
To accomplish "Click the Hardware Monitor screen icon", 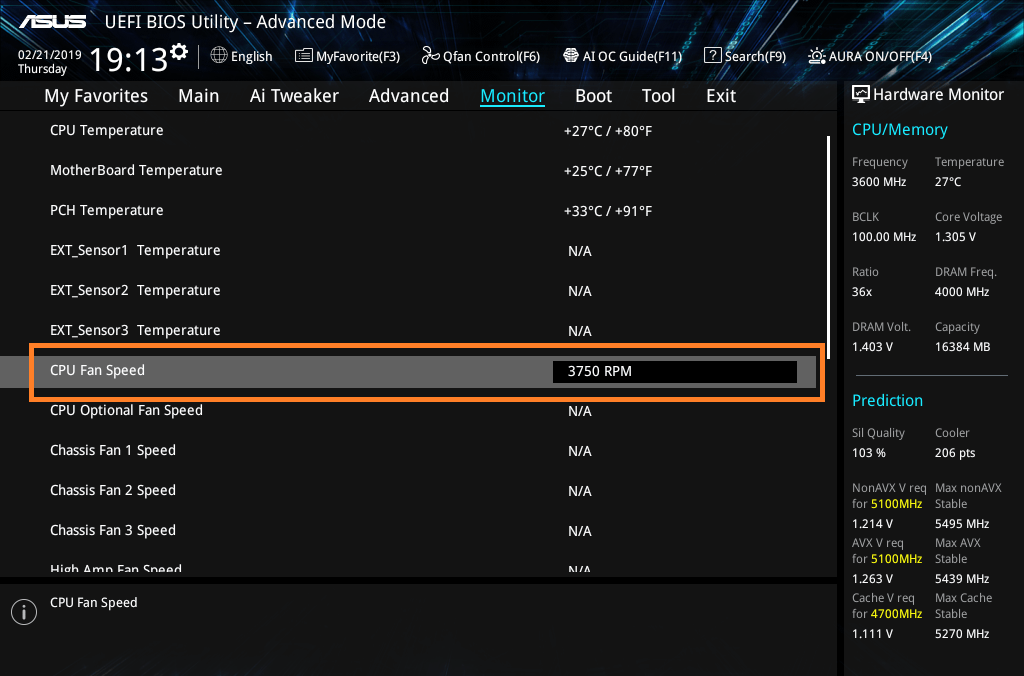I will [861, 94].
